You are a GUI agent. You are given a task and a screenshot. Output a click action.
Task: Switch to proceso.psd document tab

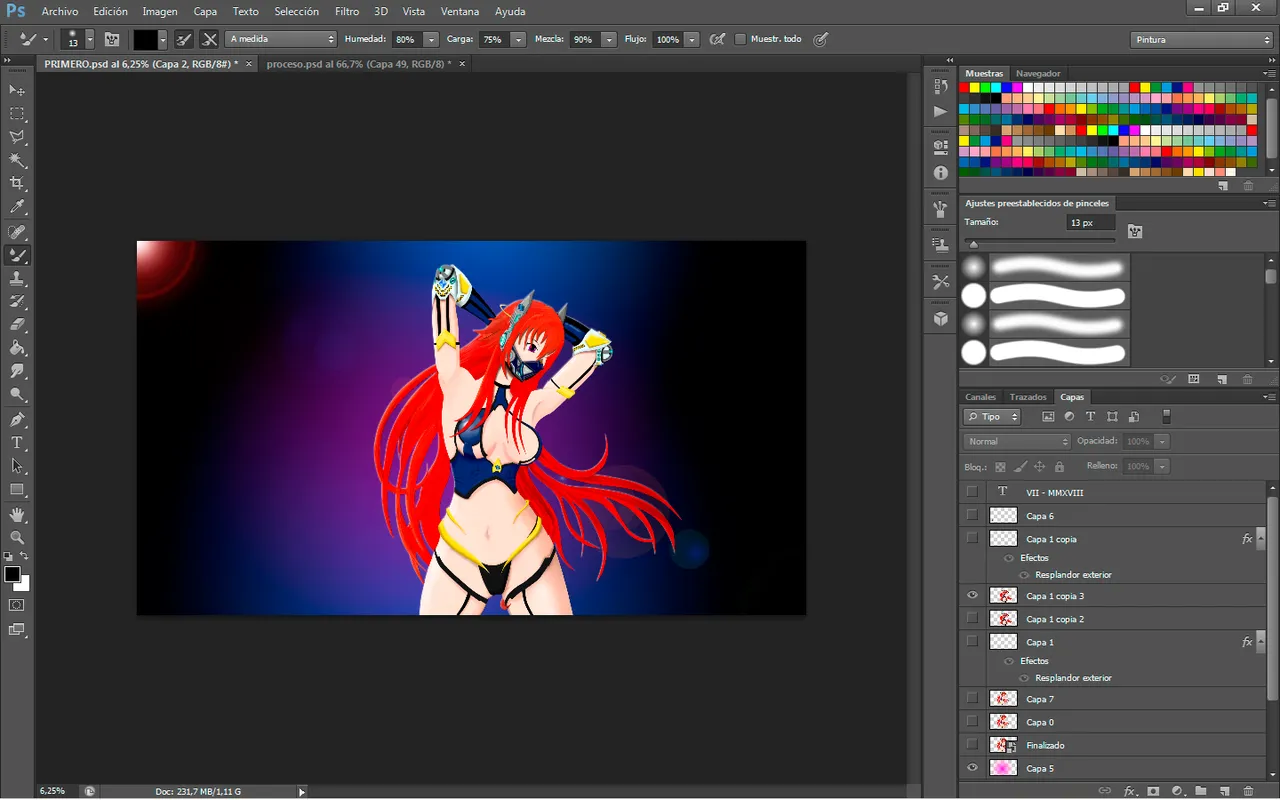[358, 63]
